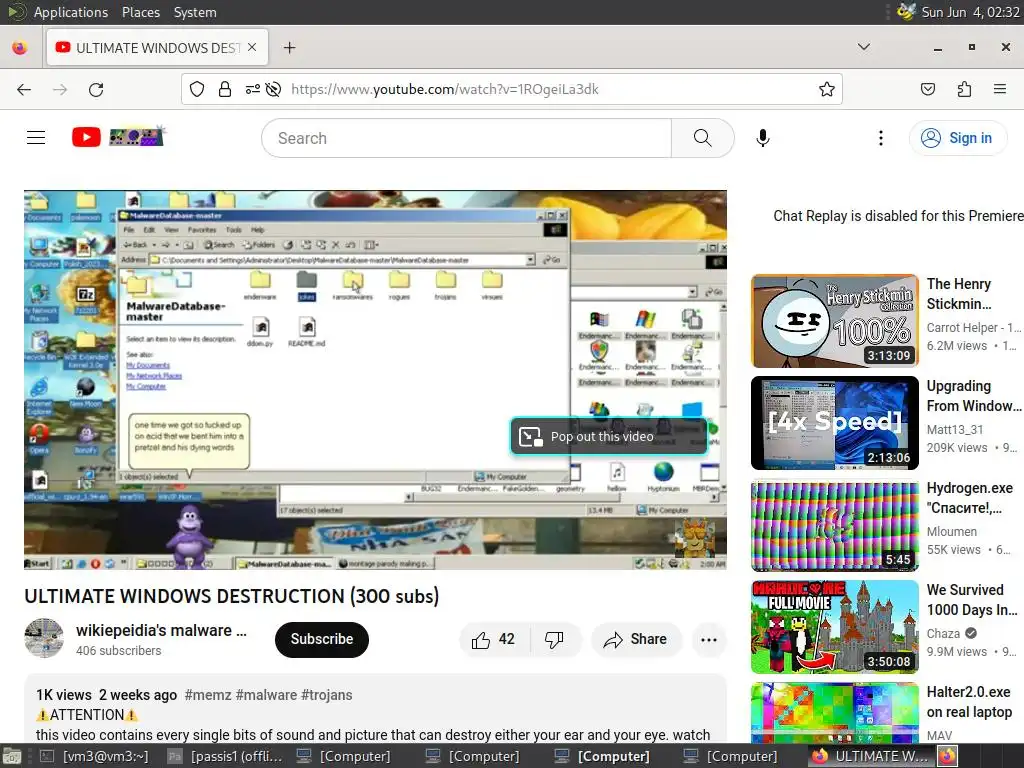Open the Upgrading From Windows thumbnail
1024x768 pixels.
tap(835, 423)
